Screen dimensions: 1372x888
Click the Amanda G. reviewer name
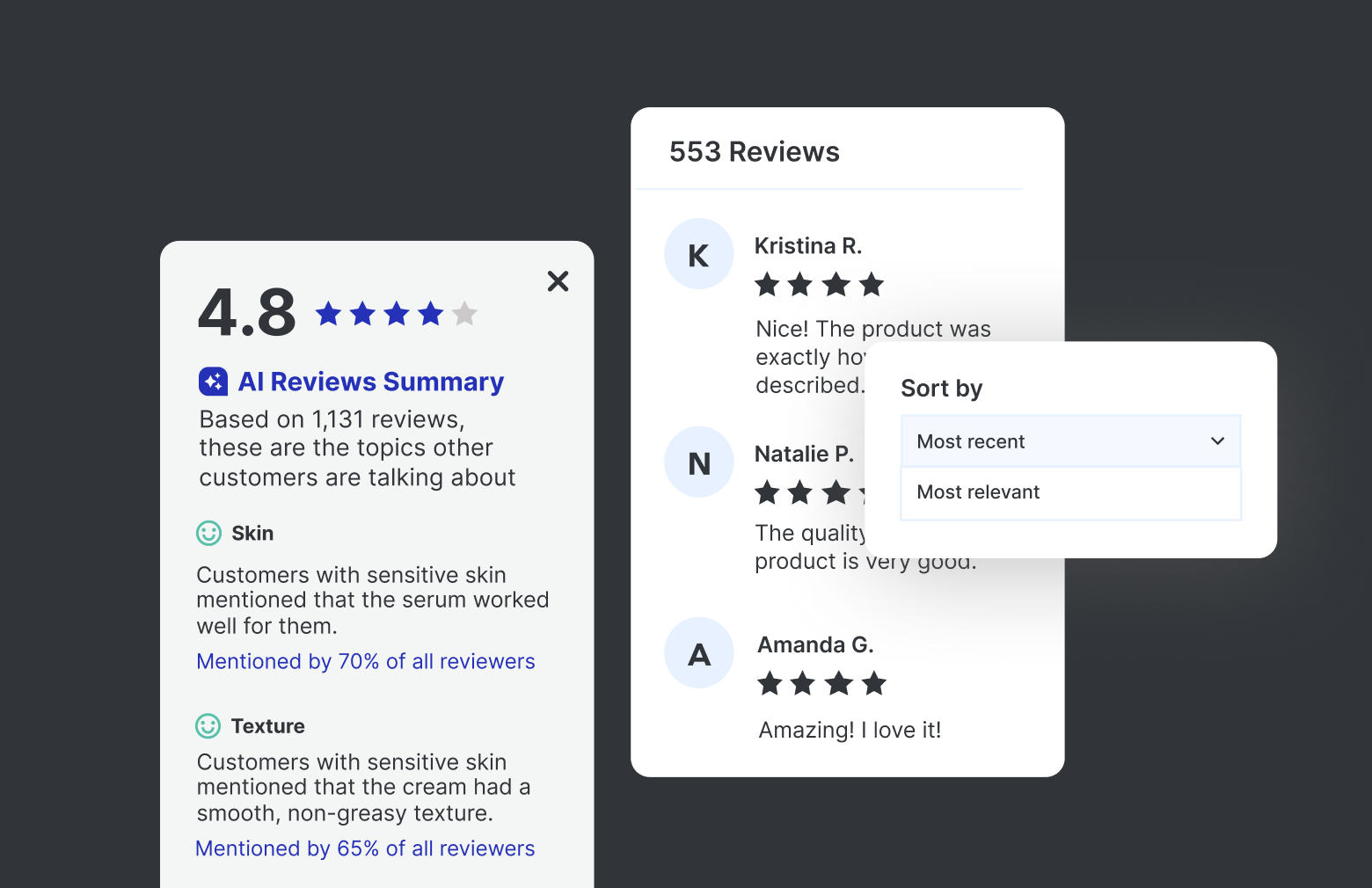[x=815, y=644]
